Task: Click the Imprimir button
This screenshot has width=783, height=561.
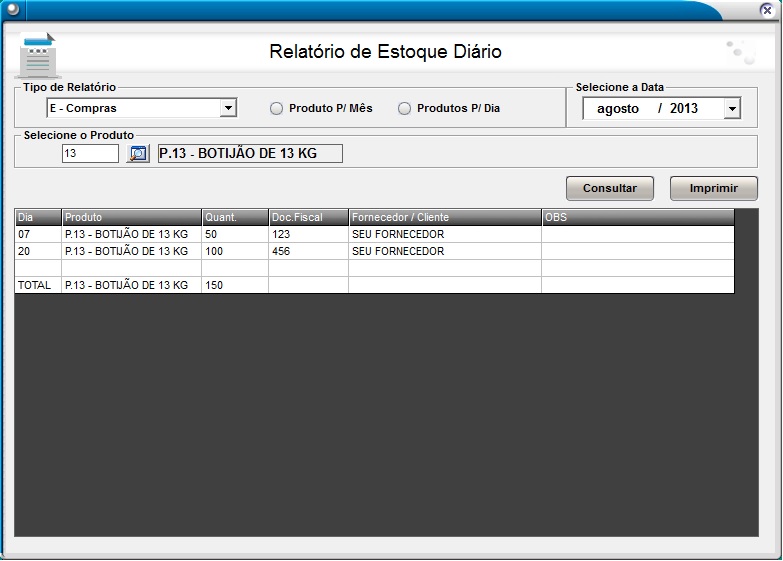Action: [714, 188]
